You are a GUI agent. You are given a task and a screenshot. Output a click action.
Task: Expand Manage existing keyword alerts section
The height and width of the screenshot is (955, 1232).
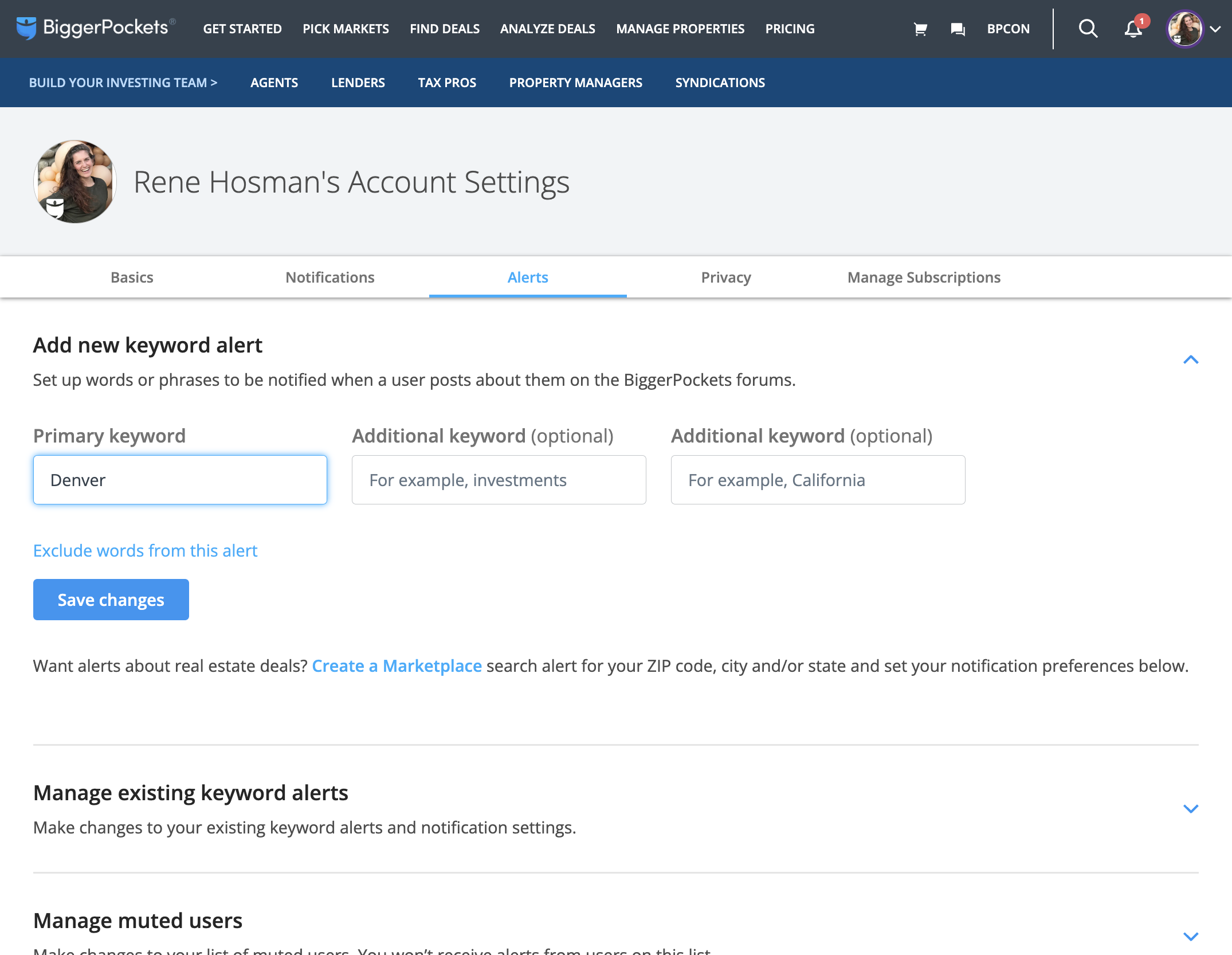(1191, 809)
